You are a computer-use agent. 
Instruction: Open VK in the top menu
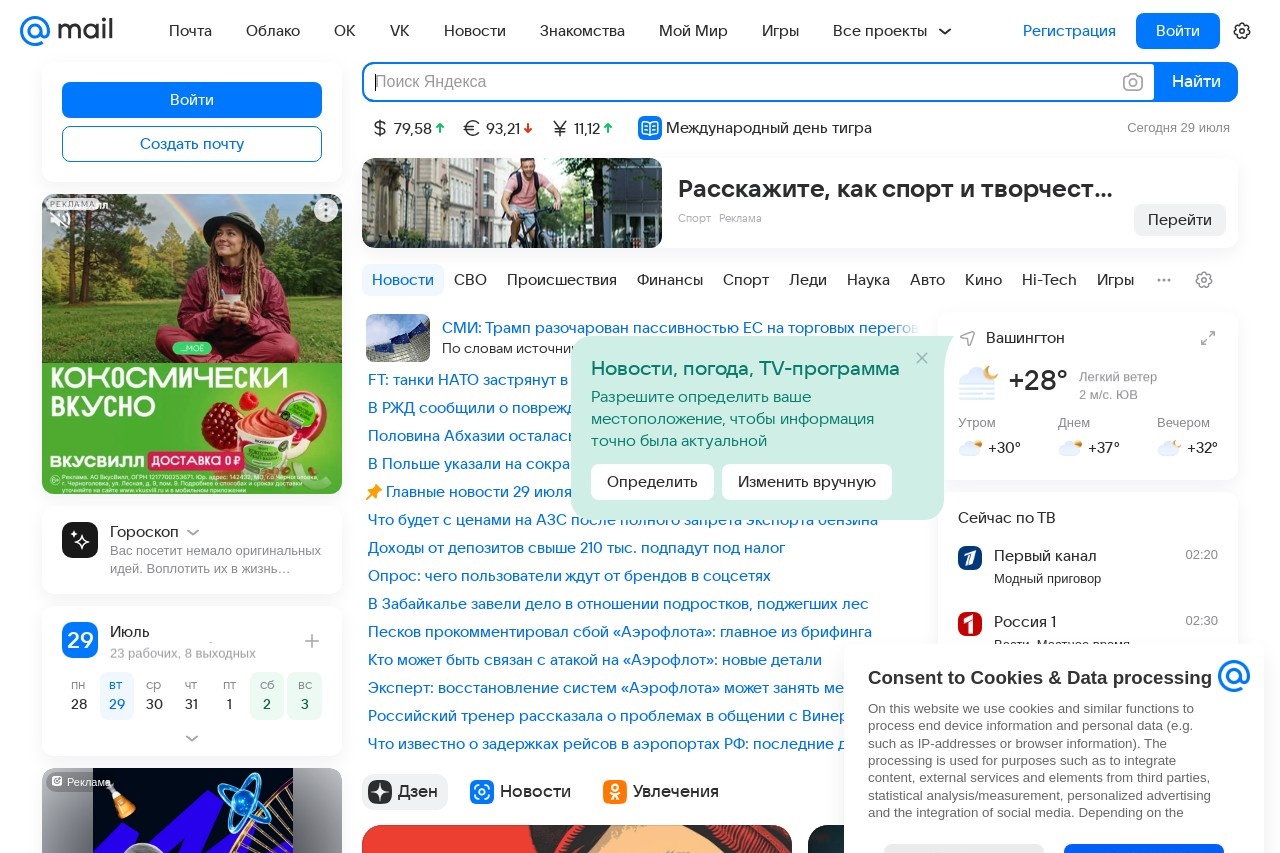click(400, 31)
